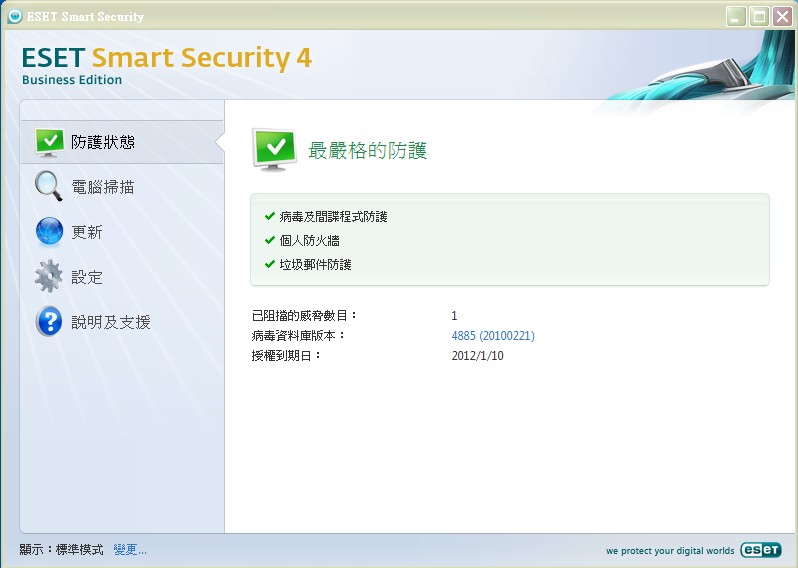Viewport: 798px width, 568px height.
Task: Open 設定 section
Action: 87,277
